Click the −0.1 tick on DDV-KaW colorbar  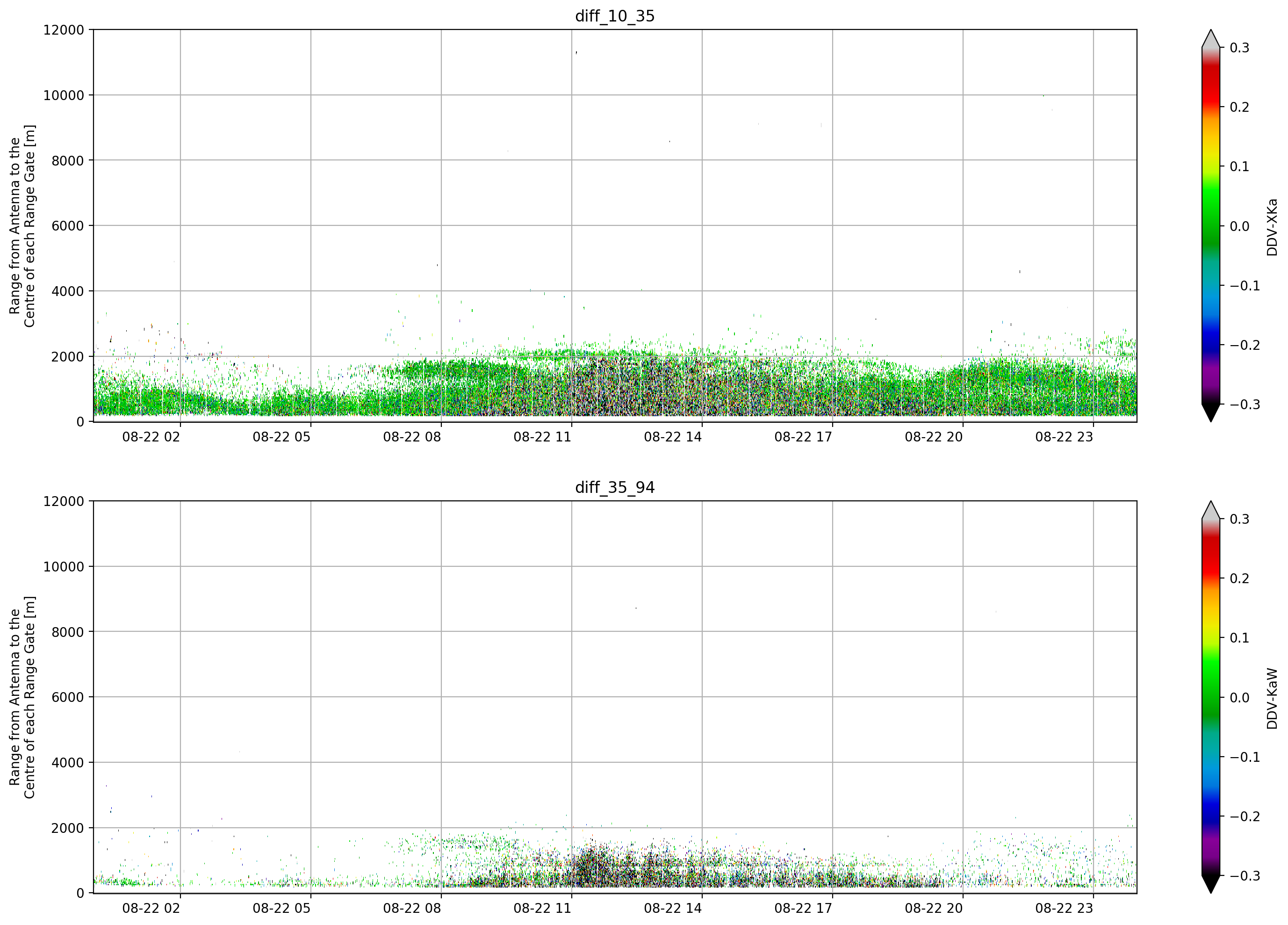pyautogui.click(x=1245, y=758)
